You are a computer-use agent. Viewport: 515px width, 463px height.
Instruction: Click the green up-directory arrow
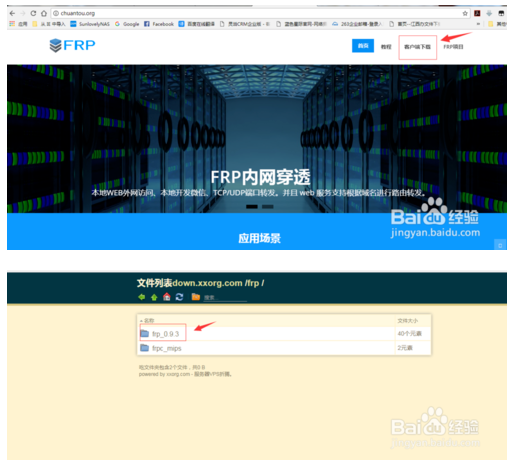point(154,297)
